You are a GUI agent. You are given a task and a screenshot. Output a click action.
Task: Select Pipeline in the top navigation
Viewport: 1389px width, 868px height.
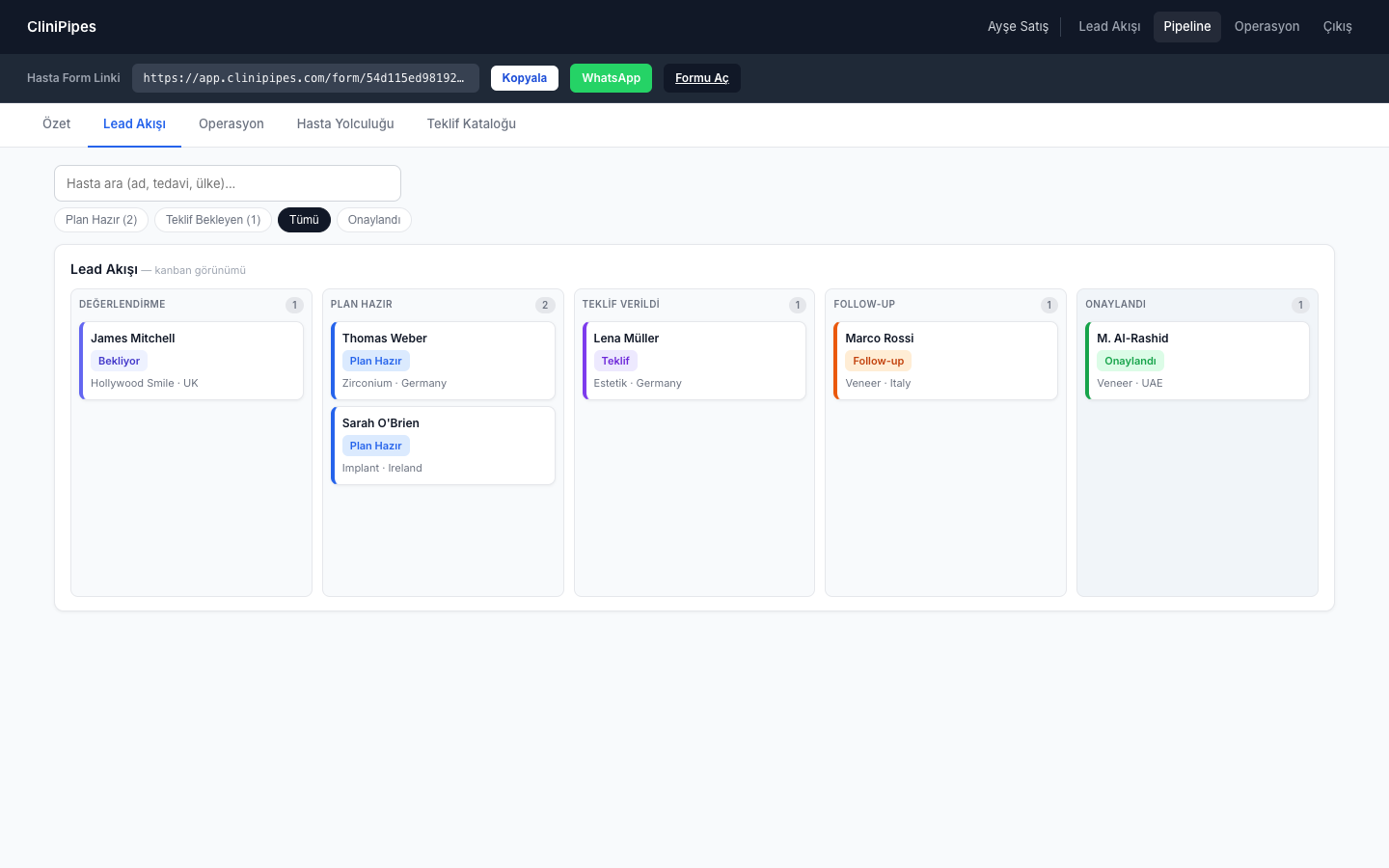(1187, 27)
